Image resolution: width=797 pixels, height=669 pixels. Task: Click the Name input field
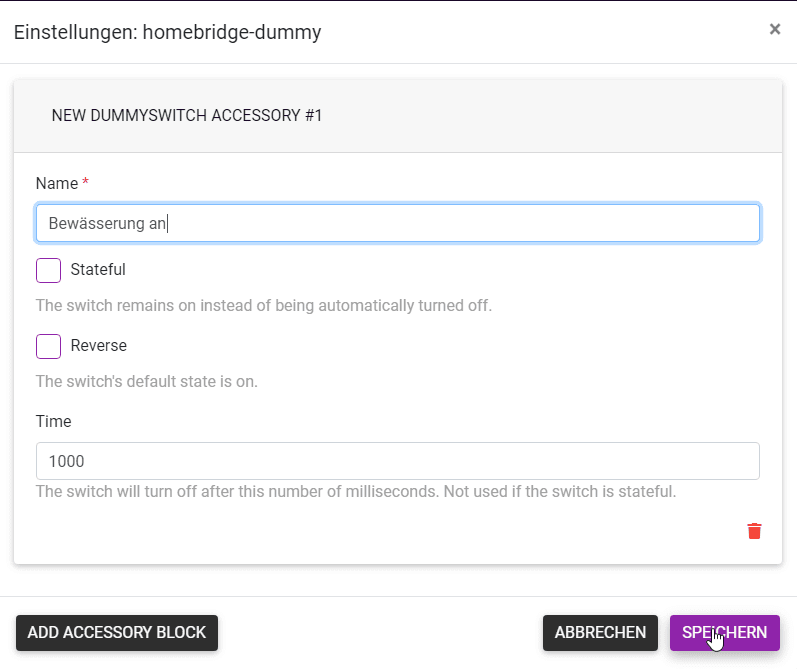(x=398, y=223)
